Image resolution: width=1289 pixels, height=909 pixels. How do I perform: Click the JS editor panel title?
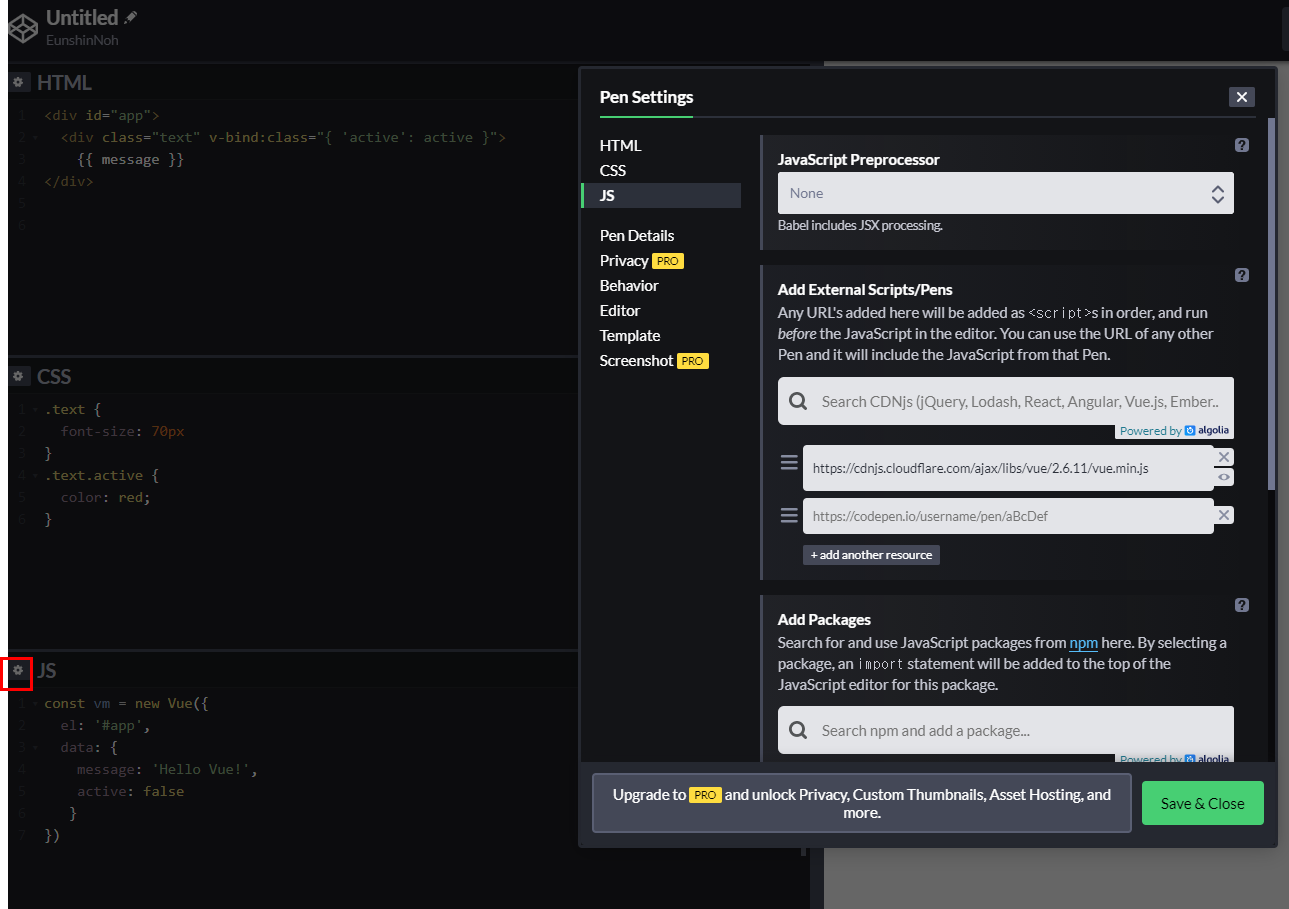(46, 670)
